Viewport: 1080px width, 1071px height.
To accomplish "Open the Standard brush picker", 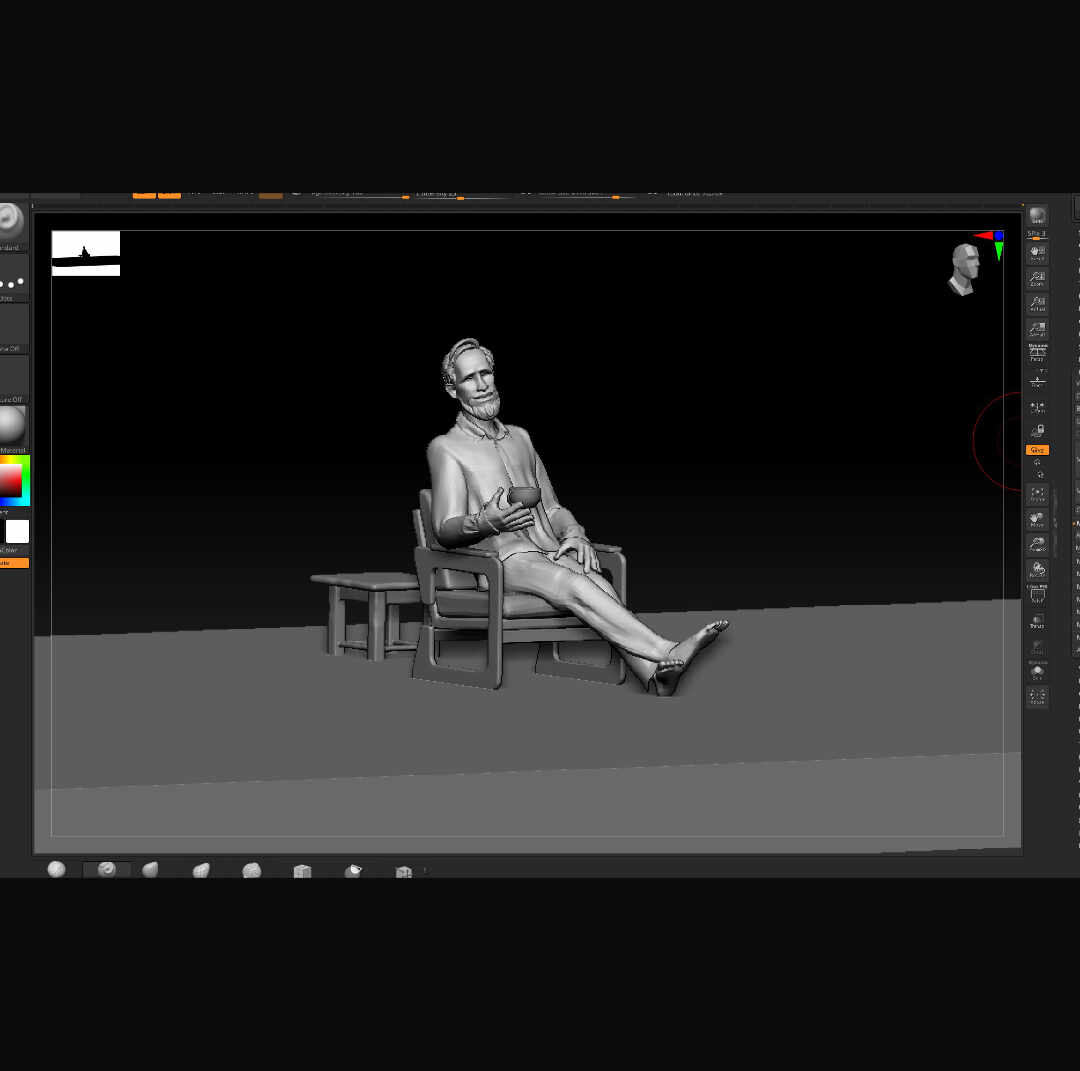I will click(12, 222).
